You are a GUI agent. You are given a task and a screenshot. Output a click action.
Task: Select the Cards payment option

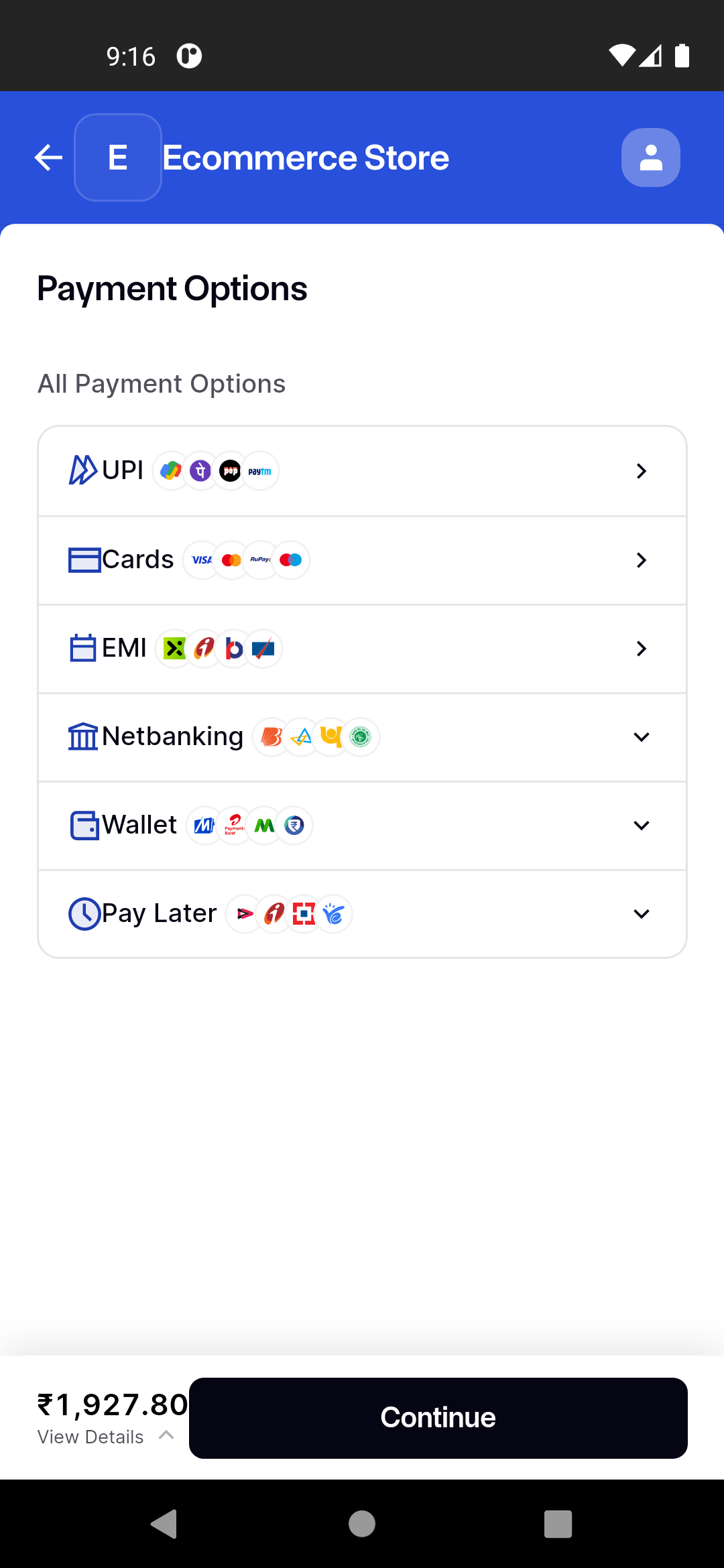click(x=138, y=560)
